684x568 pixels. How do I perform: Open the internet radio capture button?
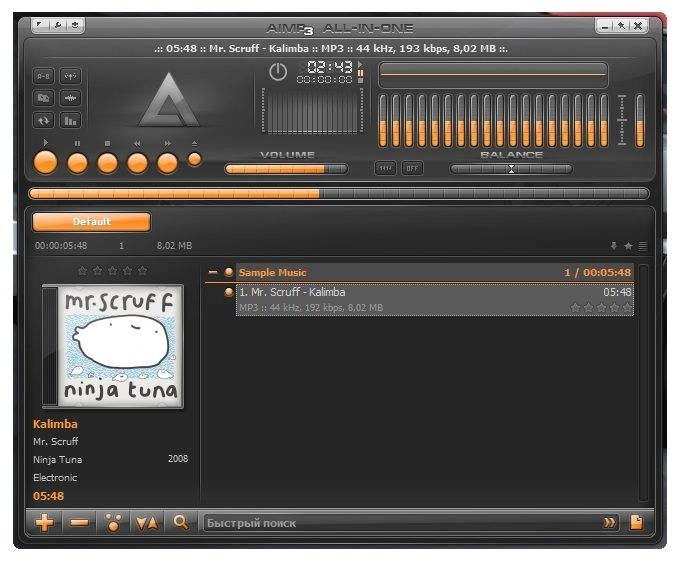click(70, 76)
